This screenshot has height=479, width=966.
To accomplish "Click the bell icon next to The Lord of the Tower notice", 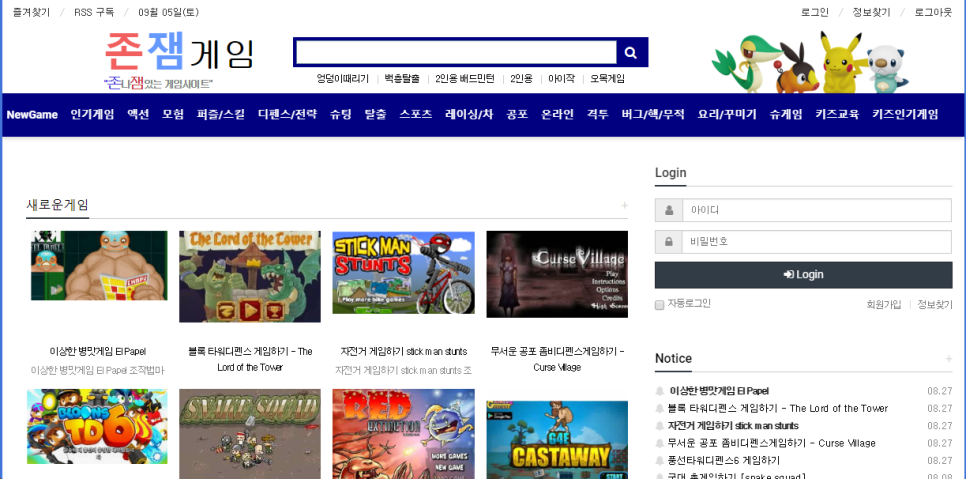I will tap(660, 408).
